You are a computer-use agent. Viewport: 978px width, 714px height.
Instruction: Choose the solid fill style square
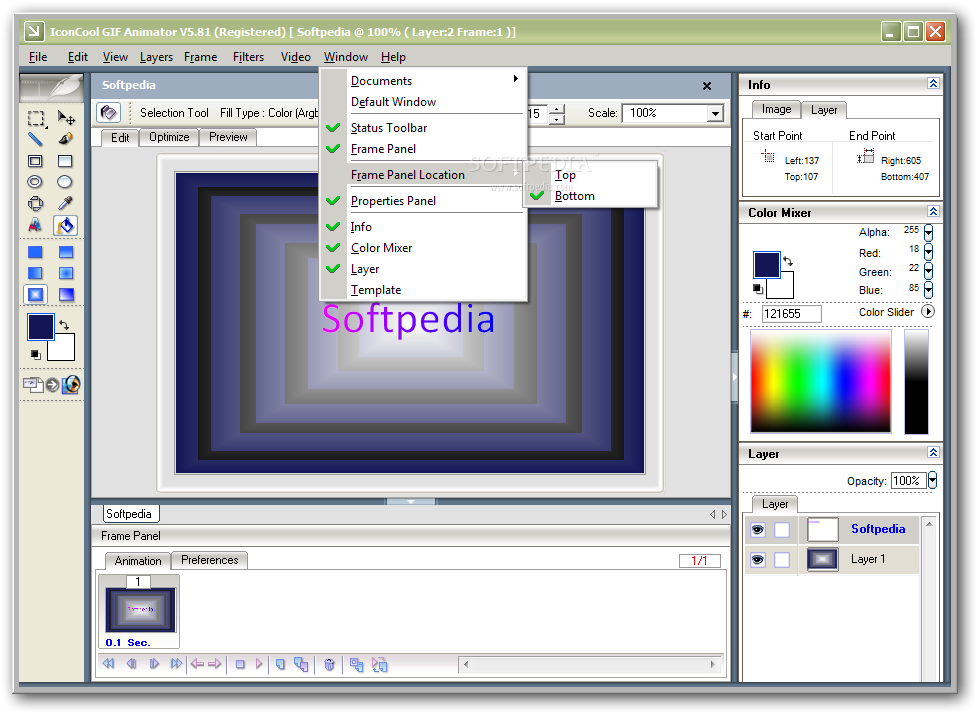36,252
